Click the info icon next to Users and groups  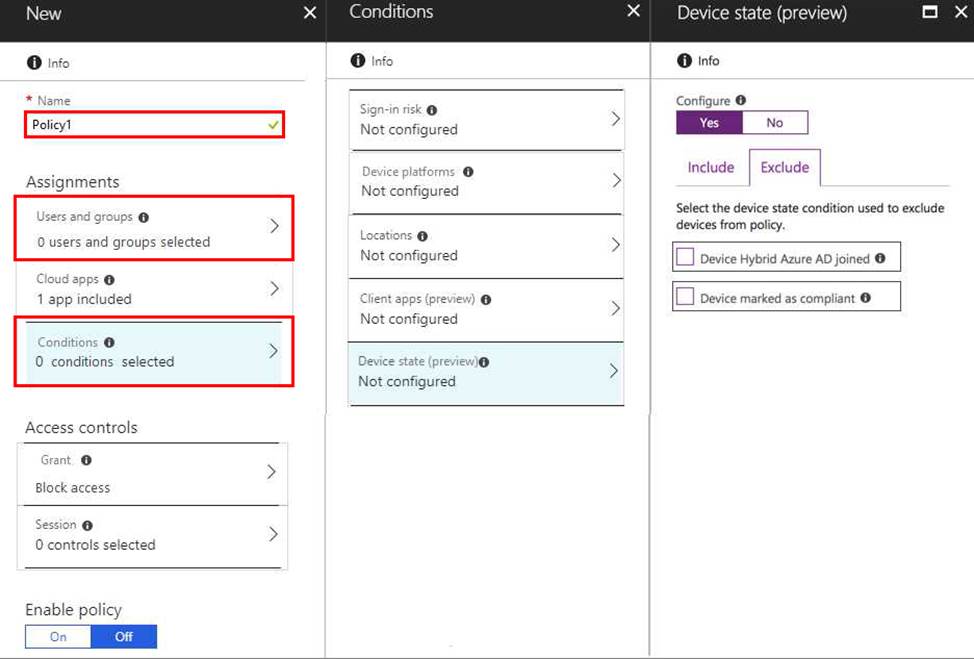[143, 217]
